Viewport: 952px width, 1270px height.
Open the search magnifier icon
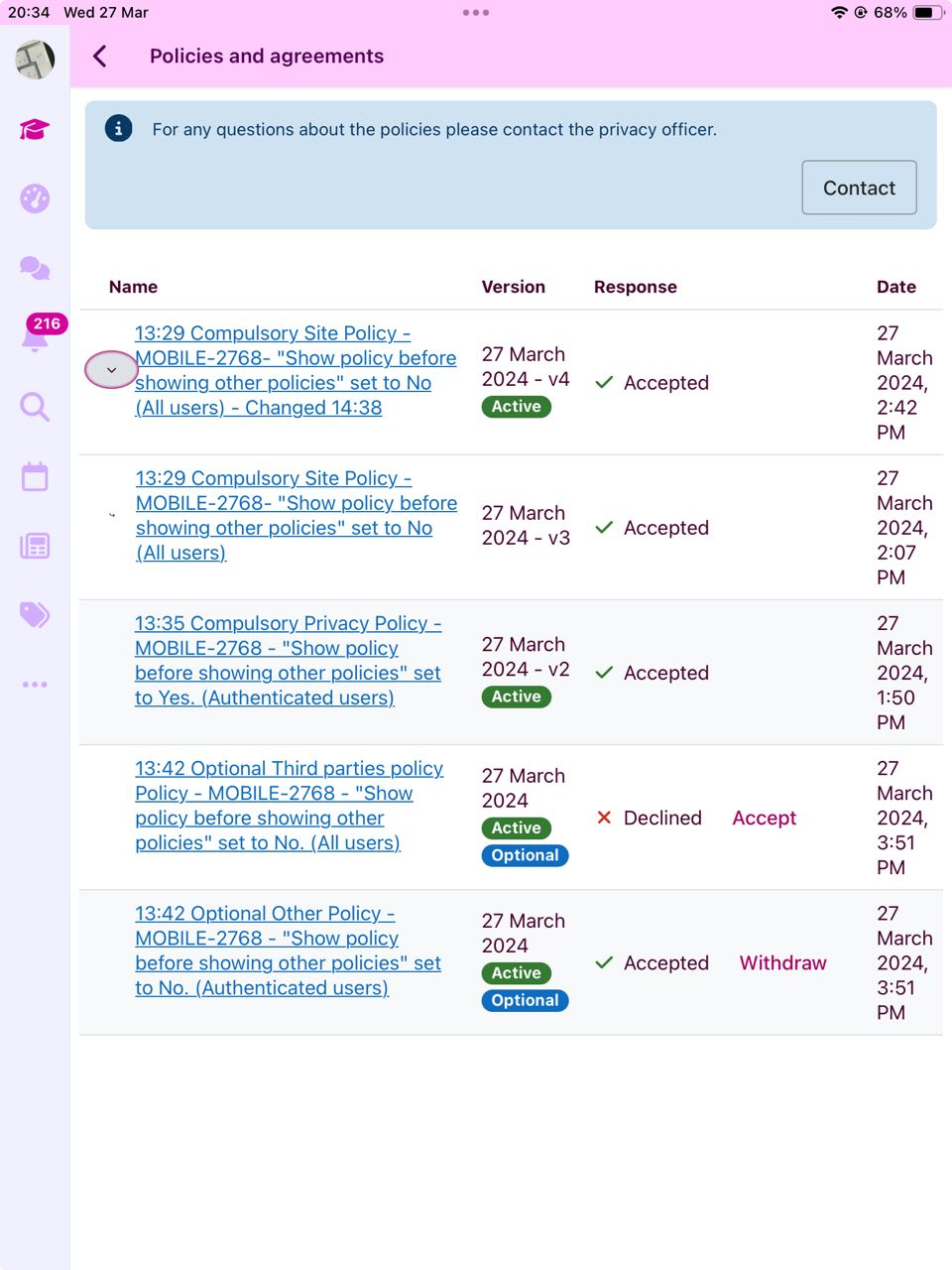coord(35,407)
